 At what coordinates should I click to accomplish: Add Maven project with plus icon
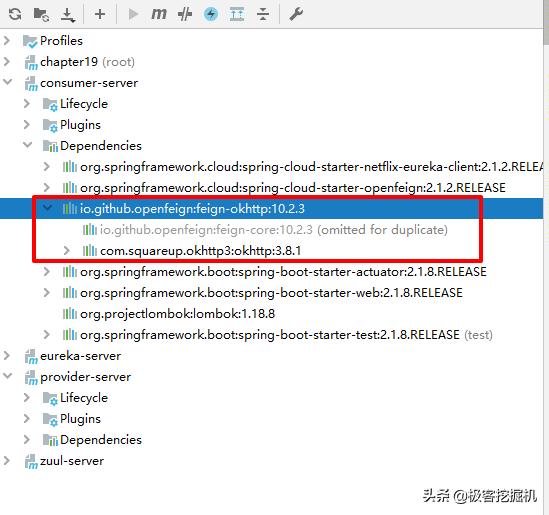coord(100,14)
